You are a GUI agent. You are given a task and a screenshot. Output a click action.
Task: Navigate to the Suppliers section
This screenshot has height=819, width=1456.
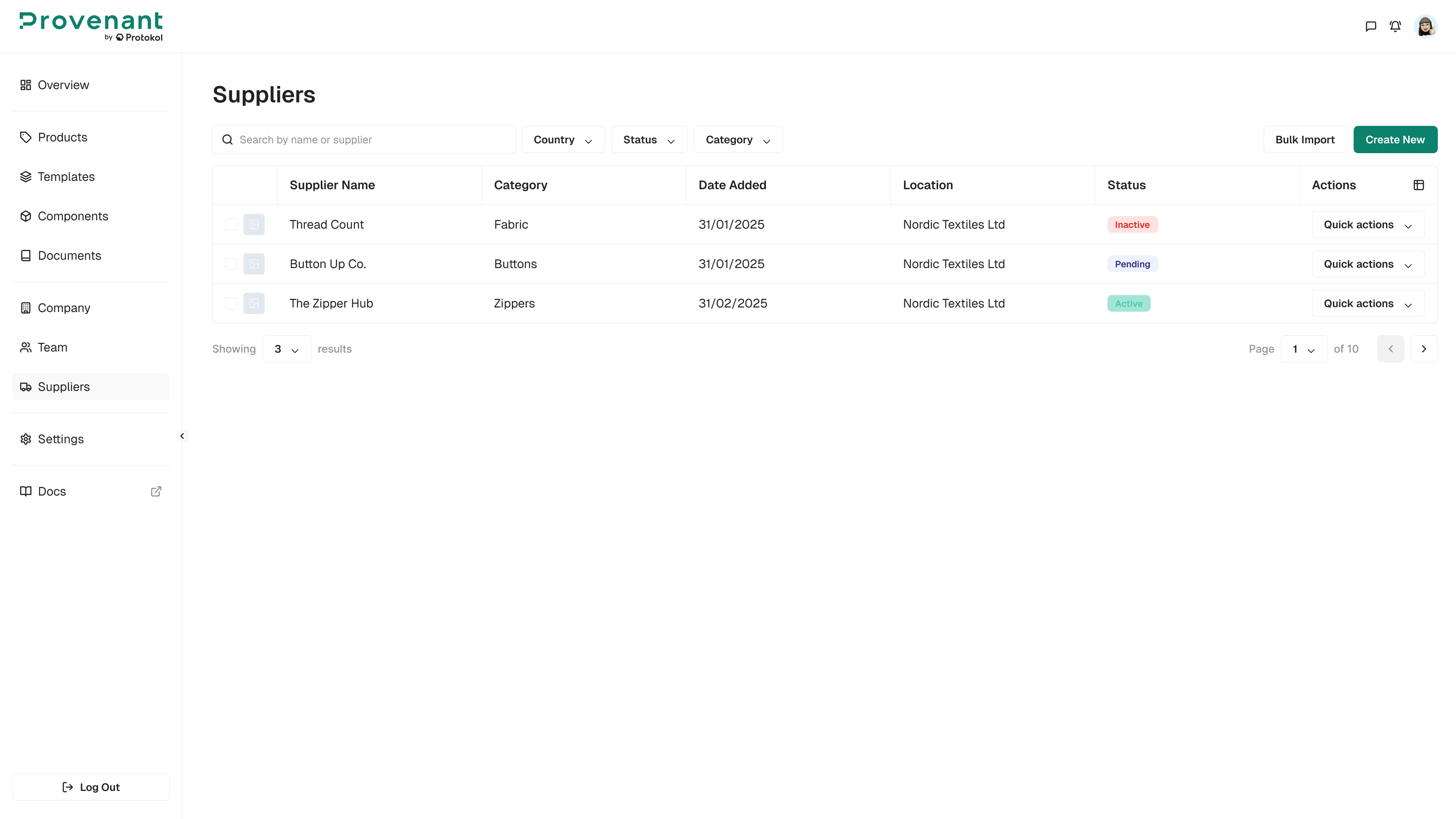pos(63,387)
